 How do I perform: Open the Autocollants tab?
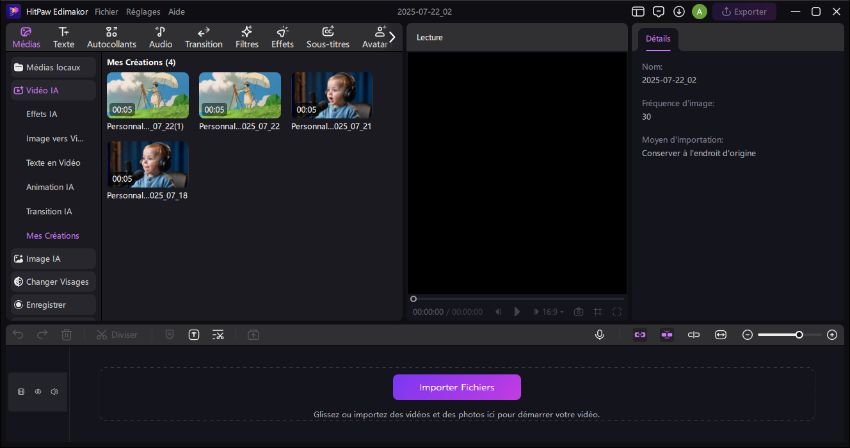pos(112,37)
